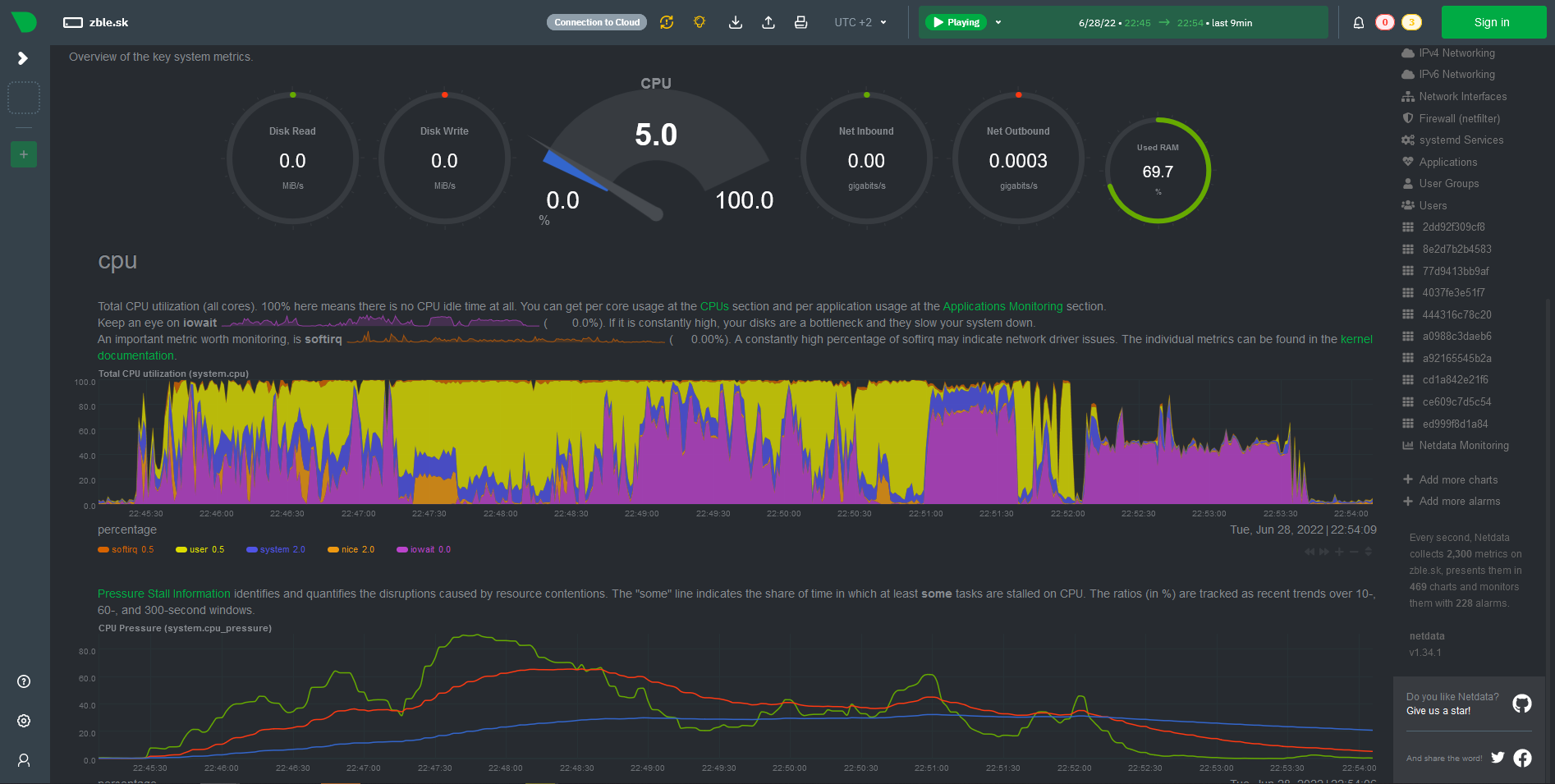This screenshot has height=784, width=1555.
Task: Follow the Applications Monitoring link
Action: 1002,306
